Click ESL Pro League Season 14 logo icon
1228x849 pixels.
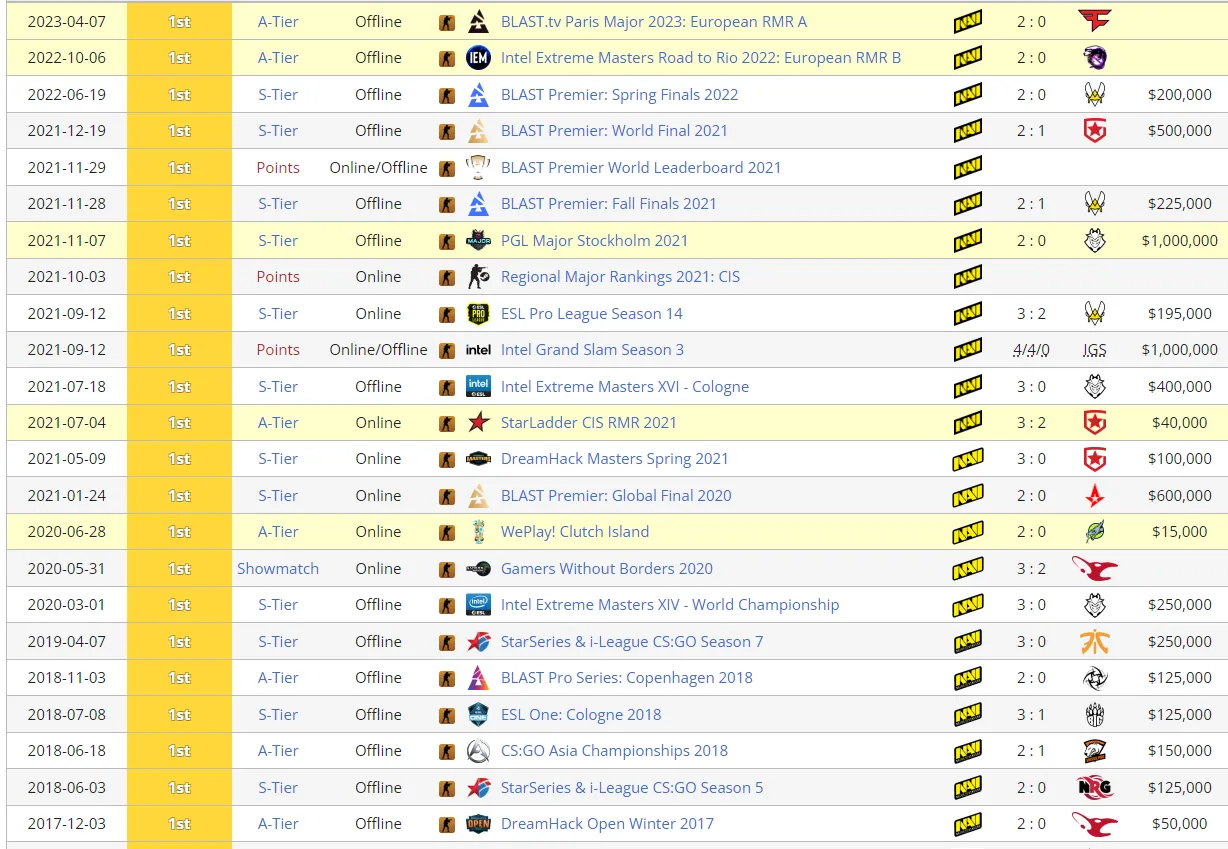[x=478, y=313]
